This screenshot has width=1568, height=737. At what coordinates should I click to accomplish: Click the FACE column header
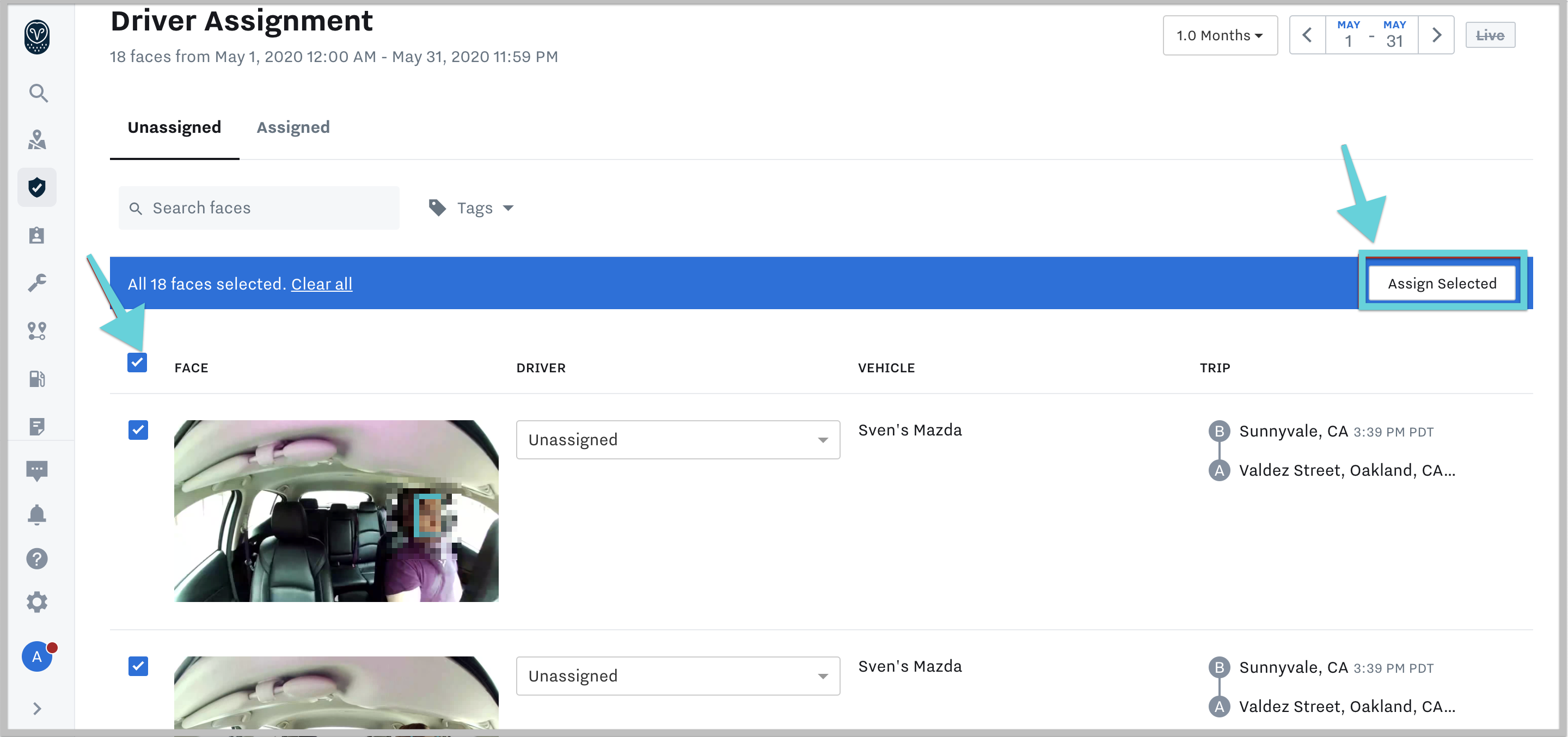point(191,367)
